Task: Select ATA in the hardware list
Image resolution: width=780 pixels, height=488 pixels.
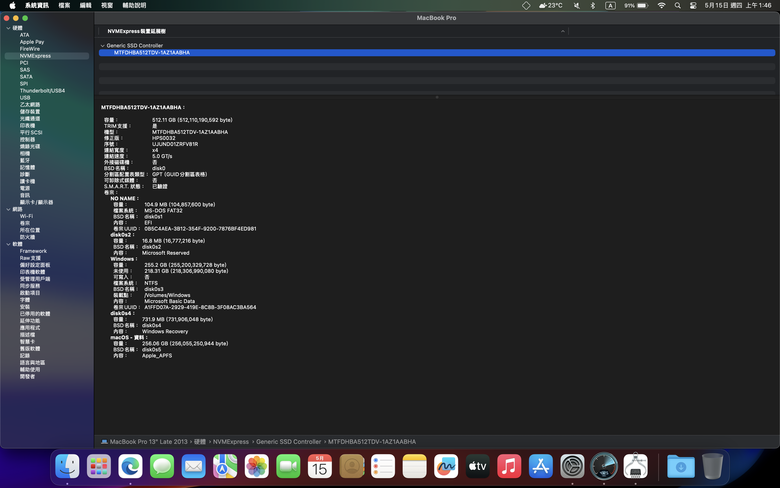Action: pyautogui.click(x=24, y=35)
